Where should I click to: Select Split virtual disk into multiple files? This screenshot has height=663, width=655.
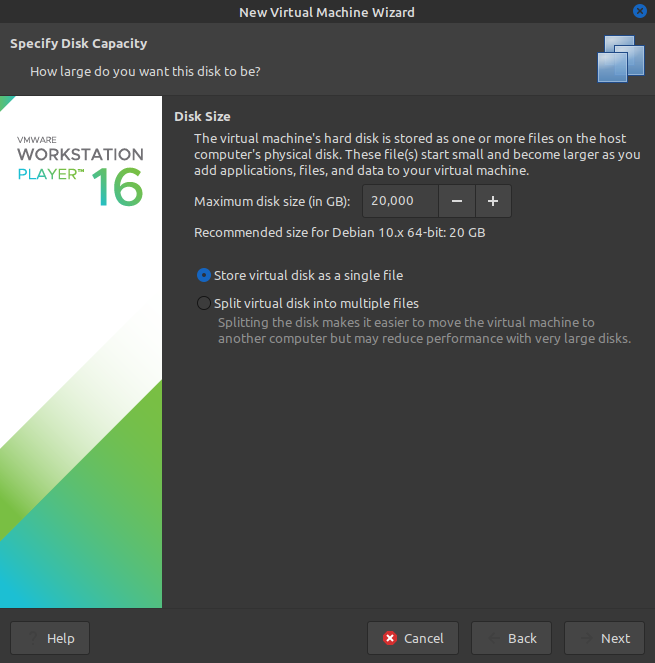[308, 303]
